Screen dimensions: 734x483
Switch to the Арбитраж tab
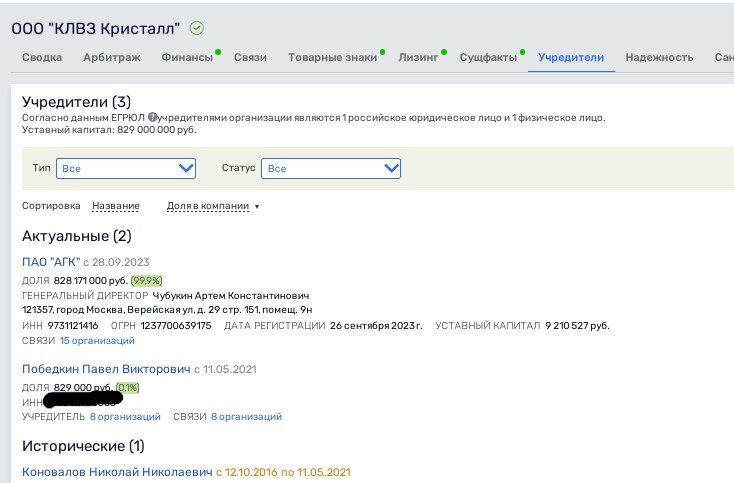coord(111,57)
